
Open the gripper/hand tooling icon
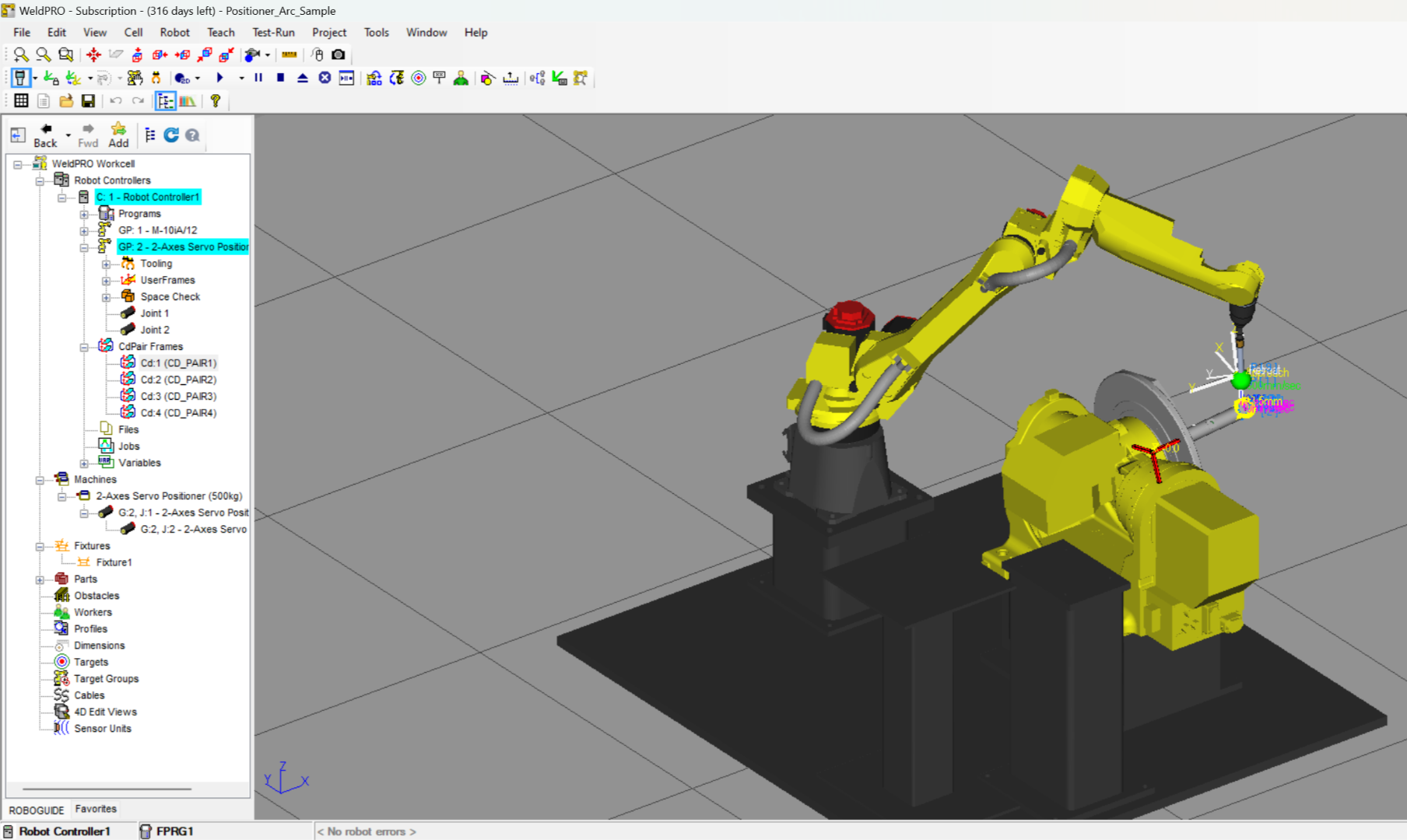[x=156, y=78]
